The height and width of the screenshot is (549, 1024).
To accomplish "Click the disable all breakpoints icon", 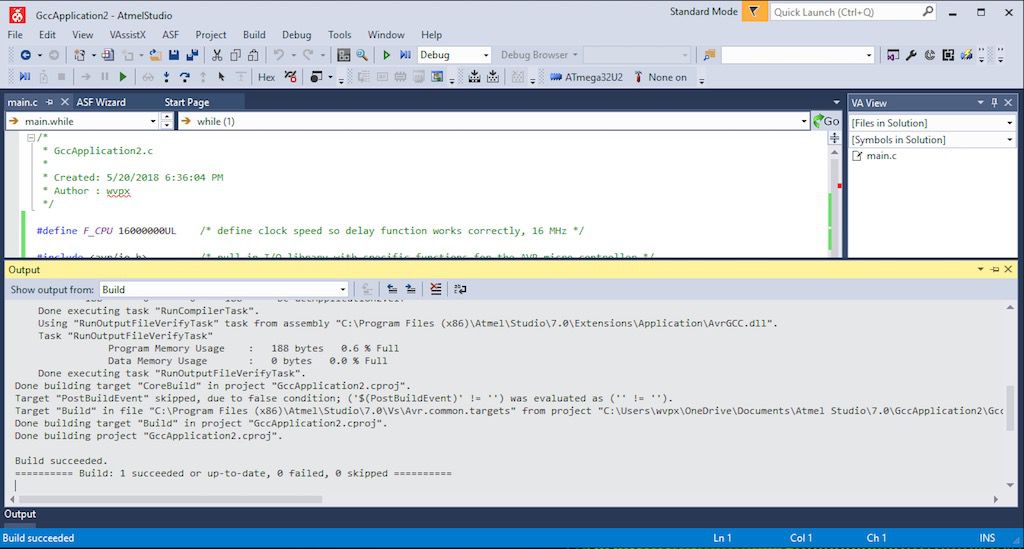I will 291,77.
